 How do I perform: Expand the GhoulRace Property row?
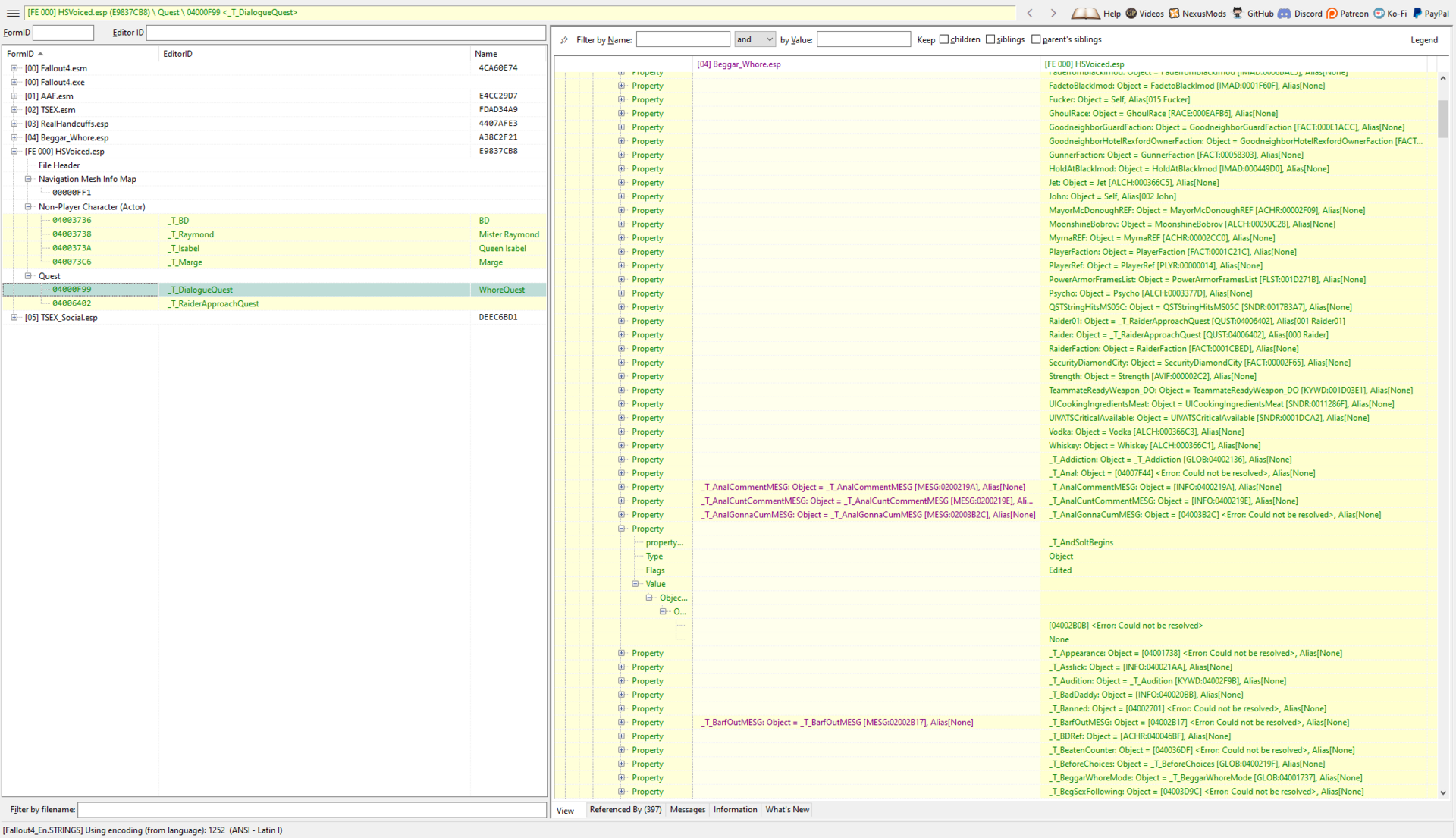click(621, 114)
